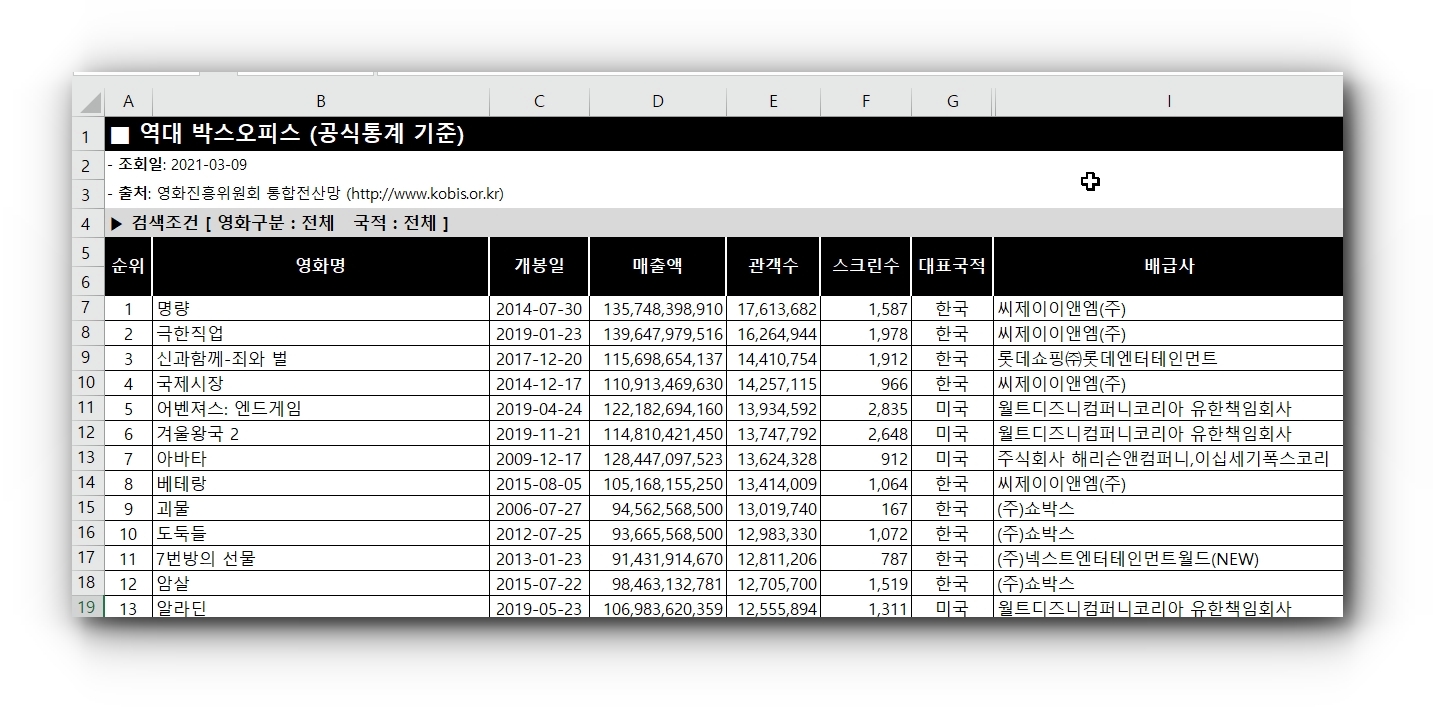The width and height of the screenshot is (1433, 707).
Task: Click release date '2019-01-23'
Action: 539,333
